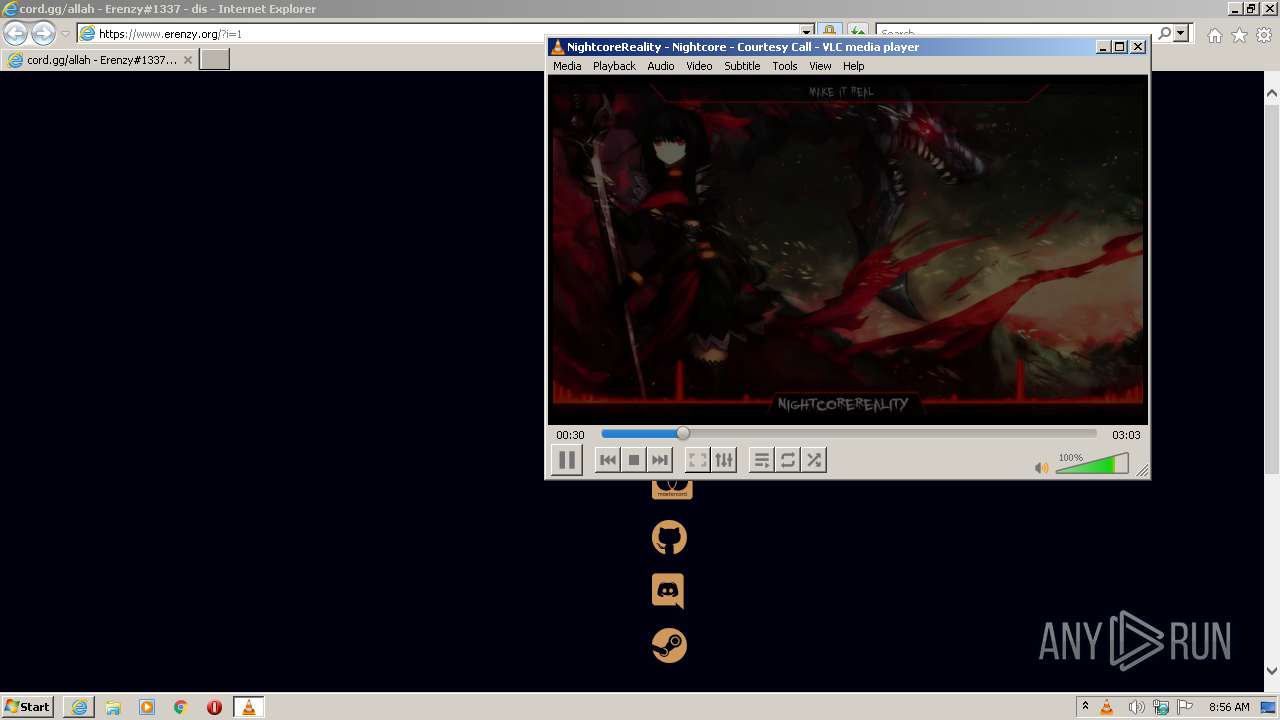
Task: Open VLC Tools menu
Action: [x=785, y=66]
